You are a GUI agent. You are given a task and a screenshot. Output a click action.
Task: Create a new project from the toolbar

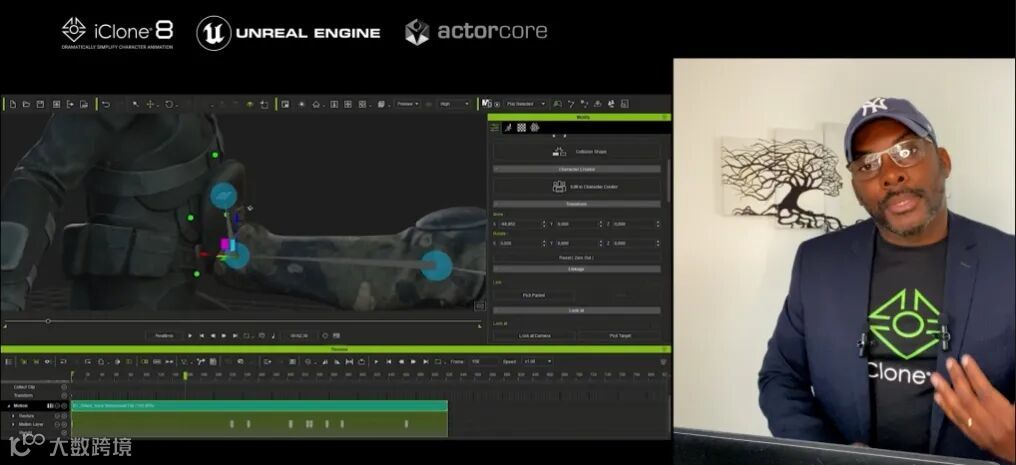pos(12,104)
